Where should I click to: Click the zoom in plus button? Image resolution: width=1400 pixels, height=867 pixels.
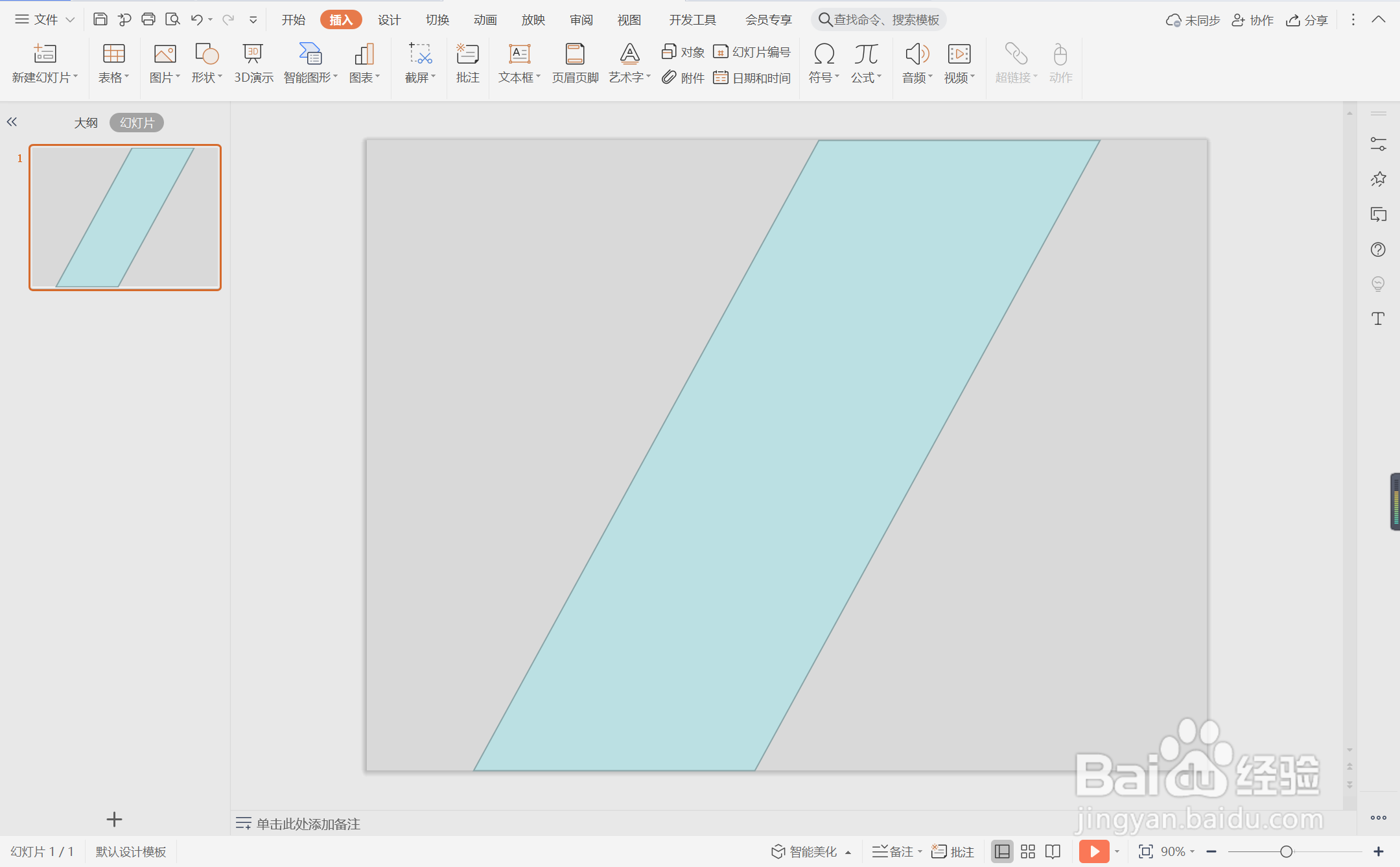(1379, 851)
